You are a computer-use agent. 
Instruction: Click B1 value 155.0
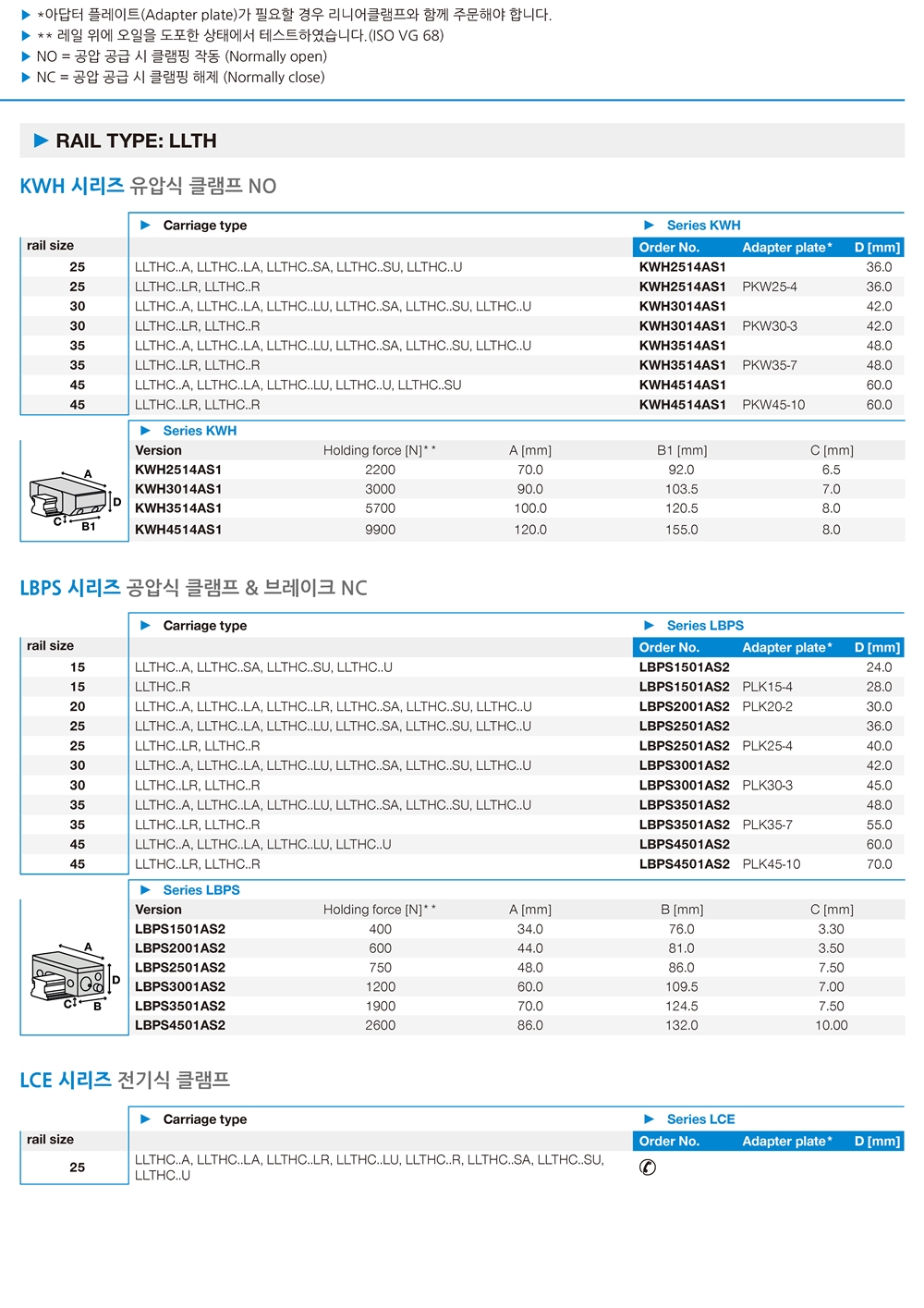pos(682,530)
